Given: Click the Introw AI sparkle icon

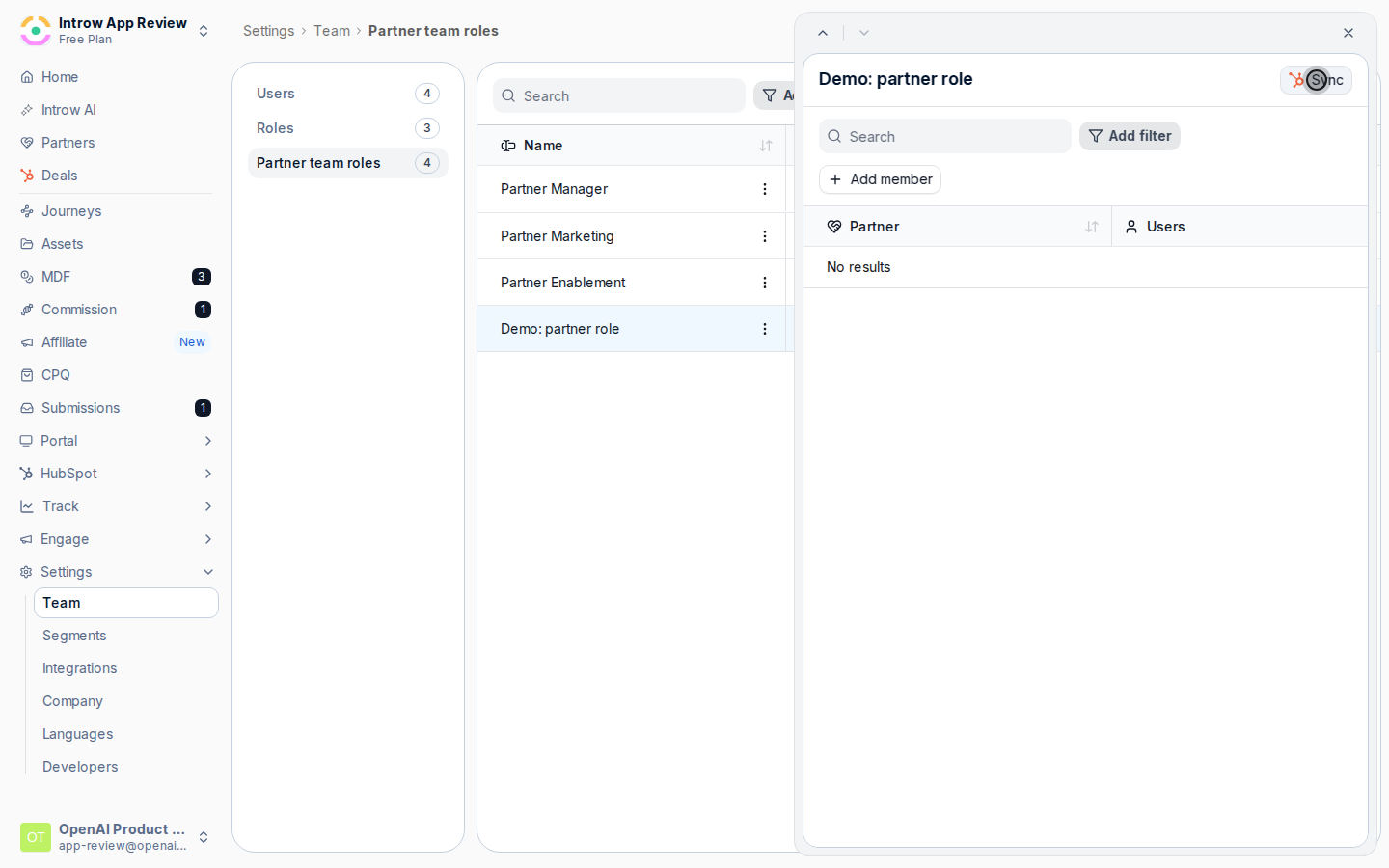Looking at the screenshot, I should click(27, 110).
